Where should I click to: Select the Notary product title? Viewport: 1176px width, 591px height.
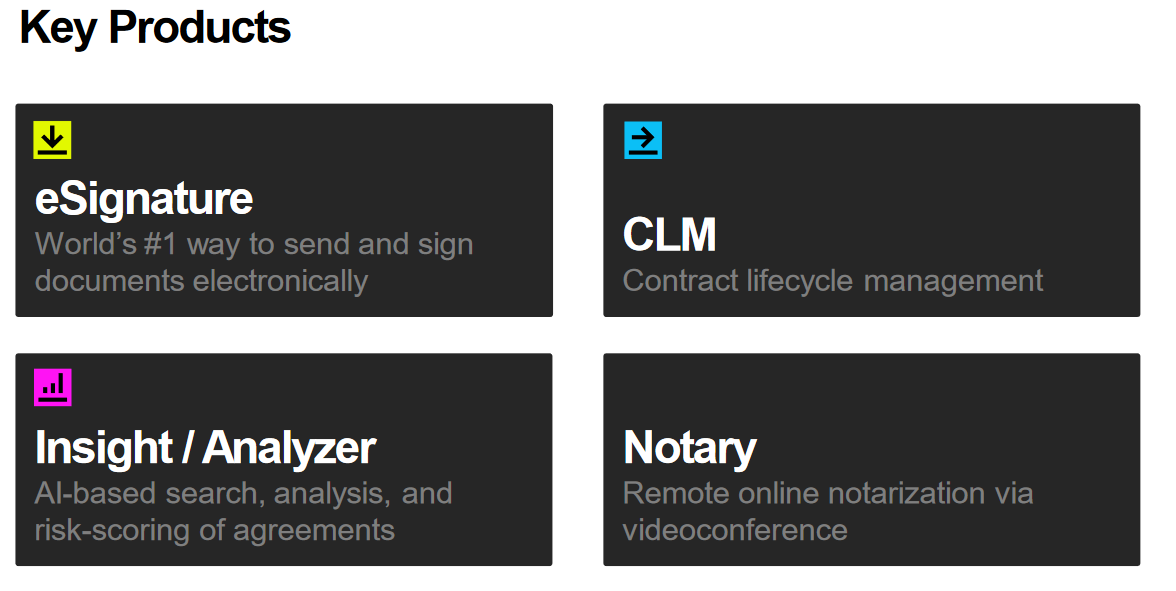coord(690,448)
